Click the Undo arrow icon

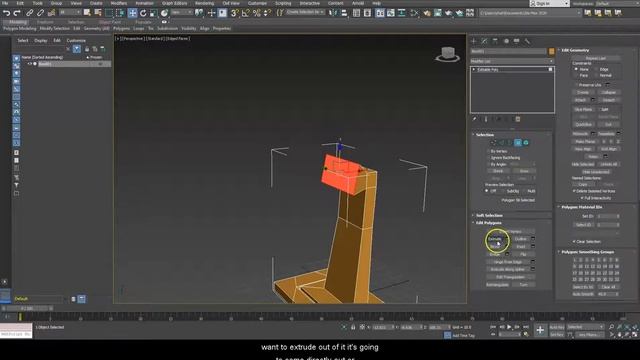(x=6, y=13)
